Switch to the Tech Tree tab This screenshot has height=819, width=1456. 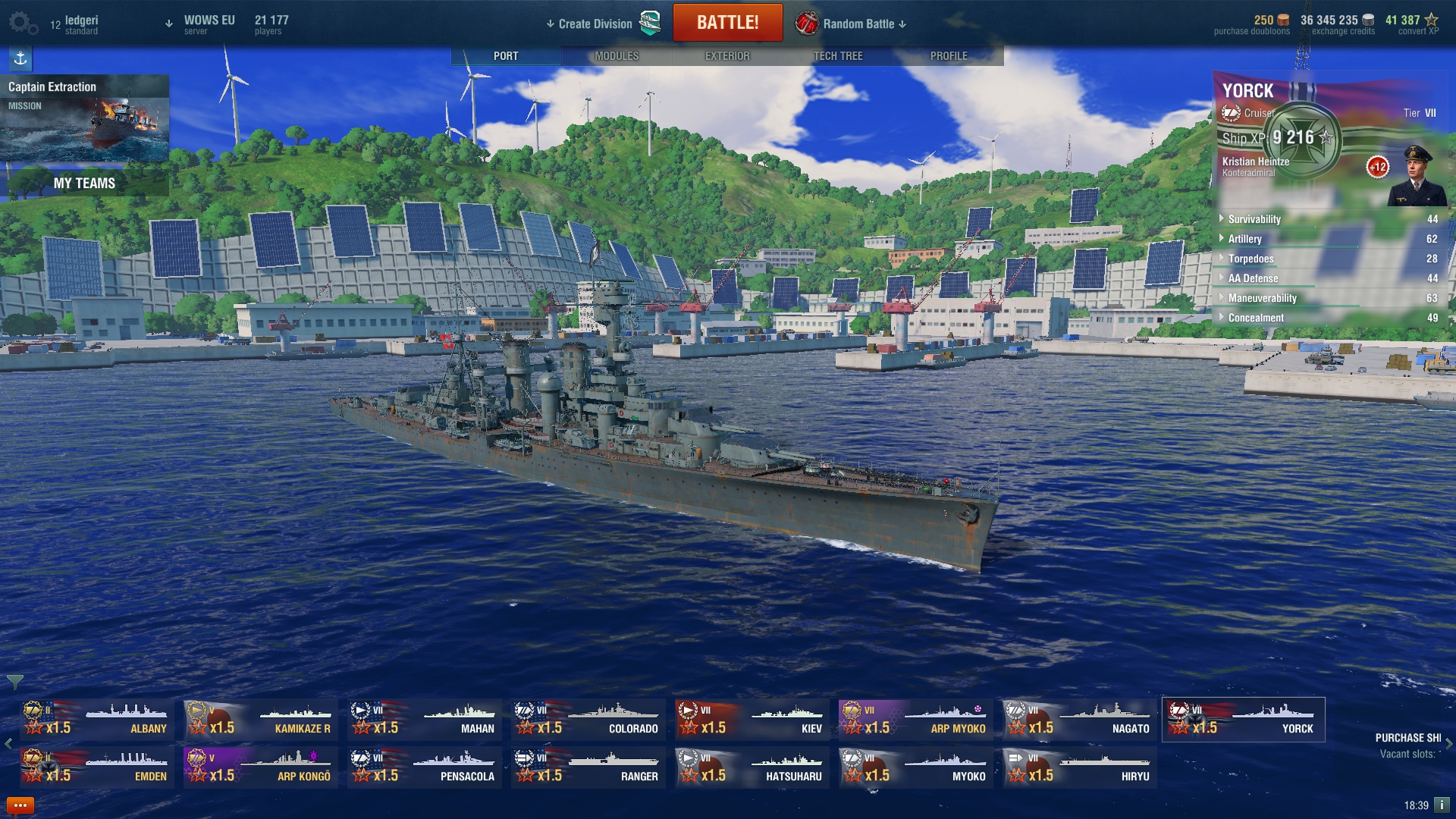838,56
